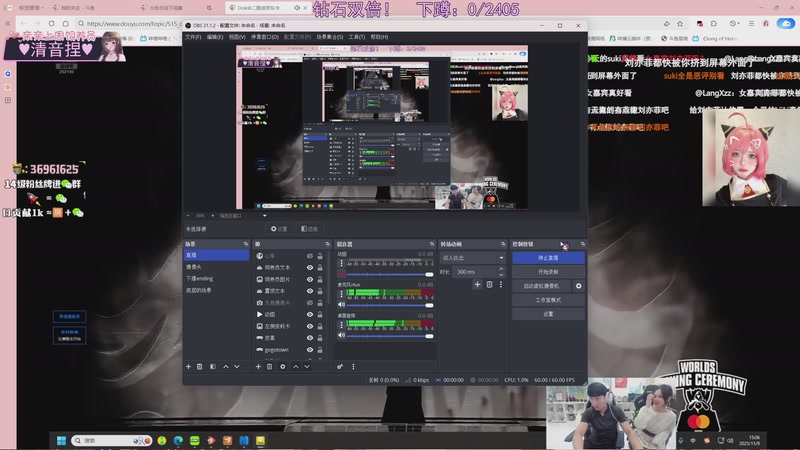Move scene down arrow in Scenes panel
The width and height of the screenshot is (800, 450).
coord(237,366)
